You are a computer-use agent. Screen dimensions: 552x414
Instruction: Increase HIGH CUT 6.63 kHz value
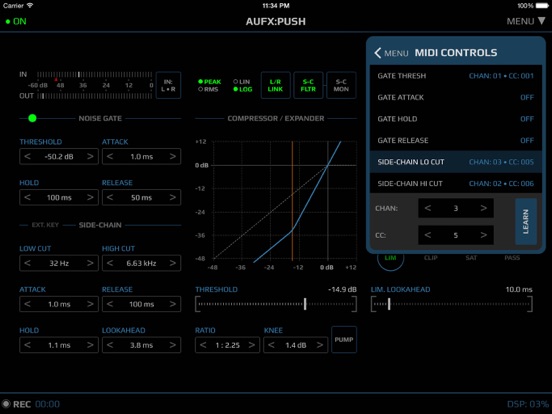point(172,263)
